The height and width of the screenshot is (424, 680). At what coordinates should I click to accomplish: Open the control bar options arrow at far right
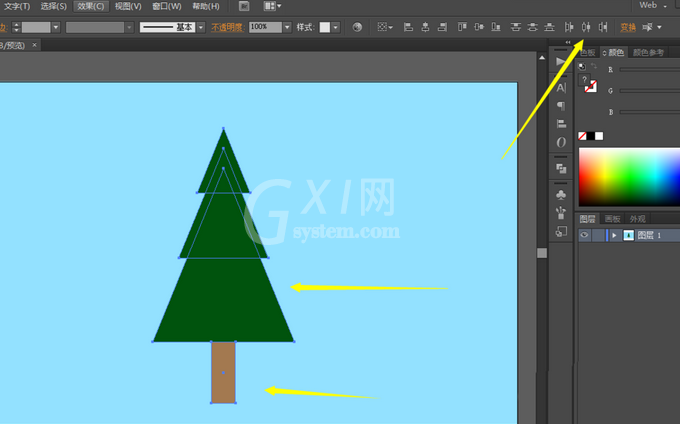click(x=660, y=27)
